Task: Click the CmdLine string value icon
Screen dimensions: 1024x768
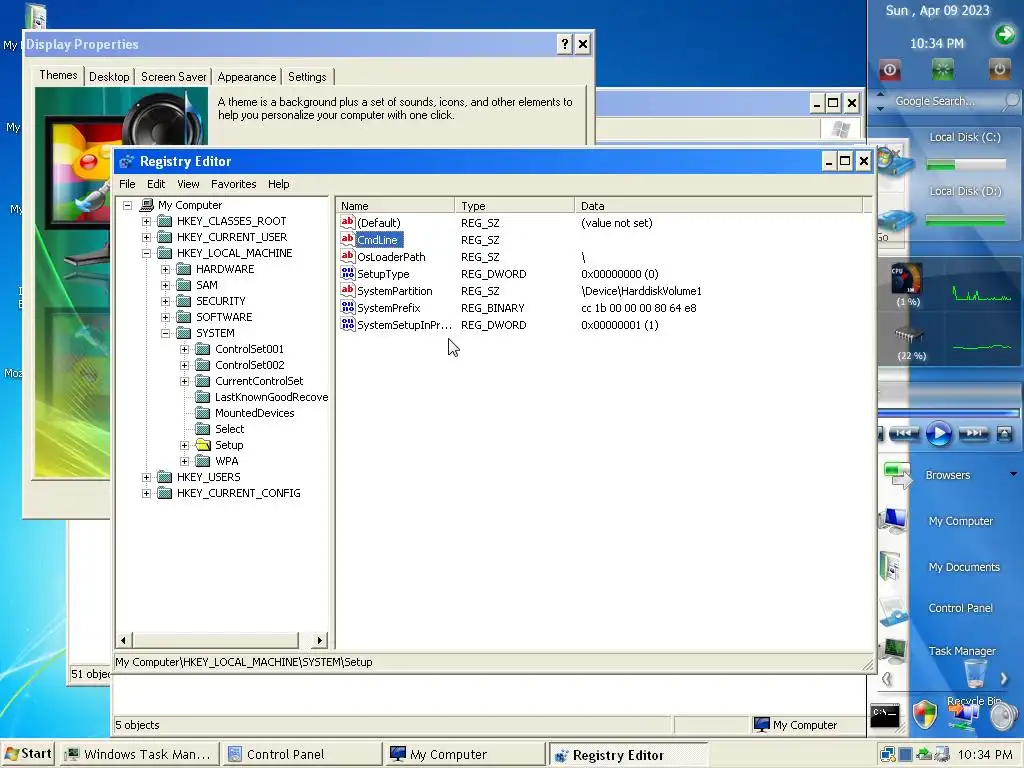Action: pyautogui.click(x=347, y=239)
